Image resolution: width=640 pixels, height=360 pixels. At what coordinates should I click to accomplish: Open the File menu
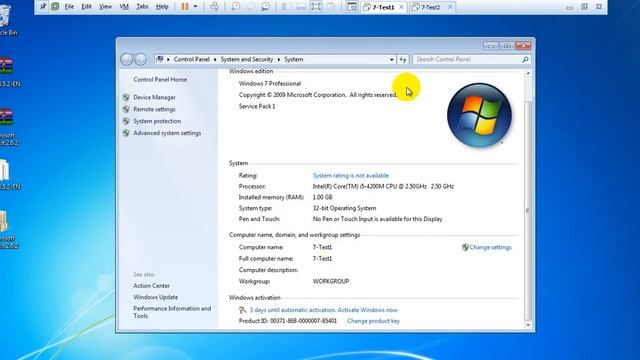[69, 7]
